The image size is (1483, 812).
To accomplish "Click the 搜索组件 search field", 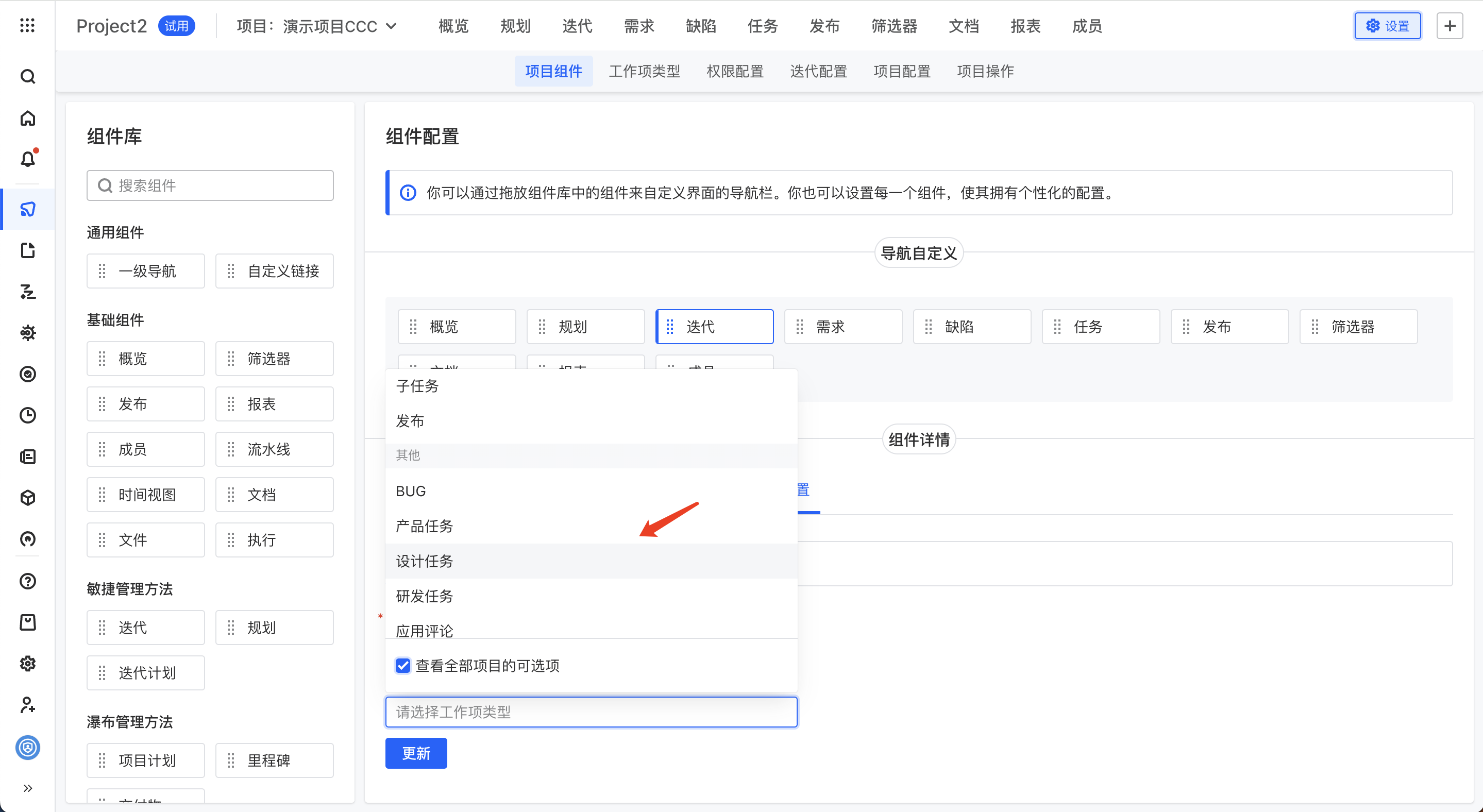I will (x=210, y=185).
